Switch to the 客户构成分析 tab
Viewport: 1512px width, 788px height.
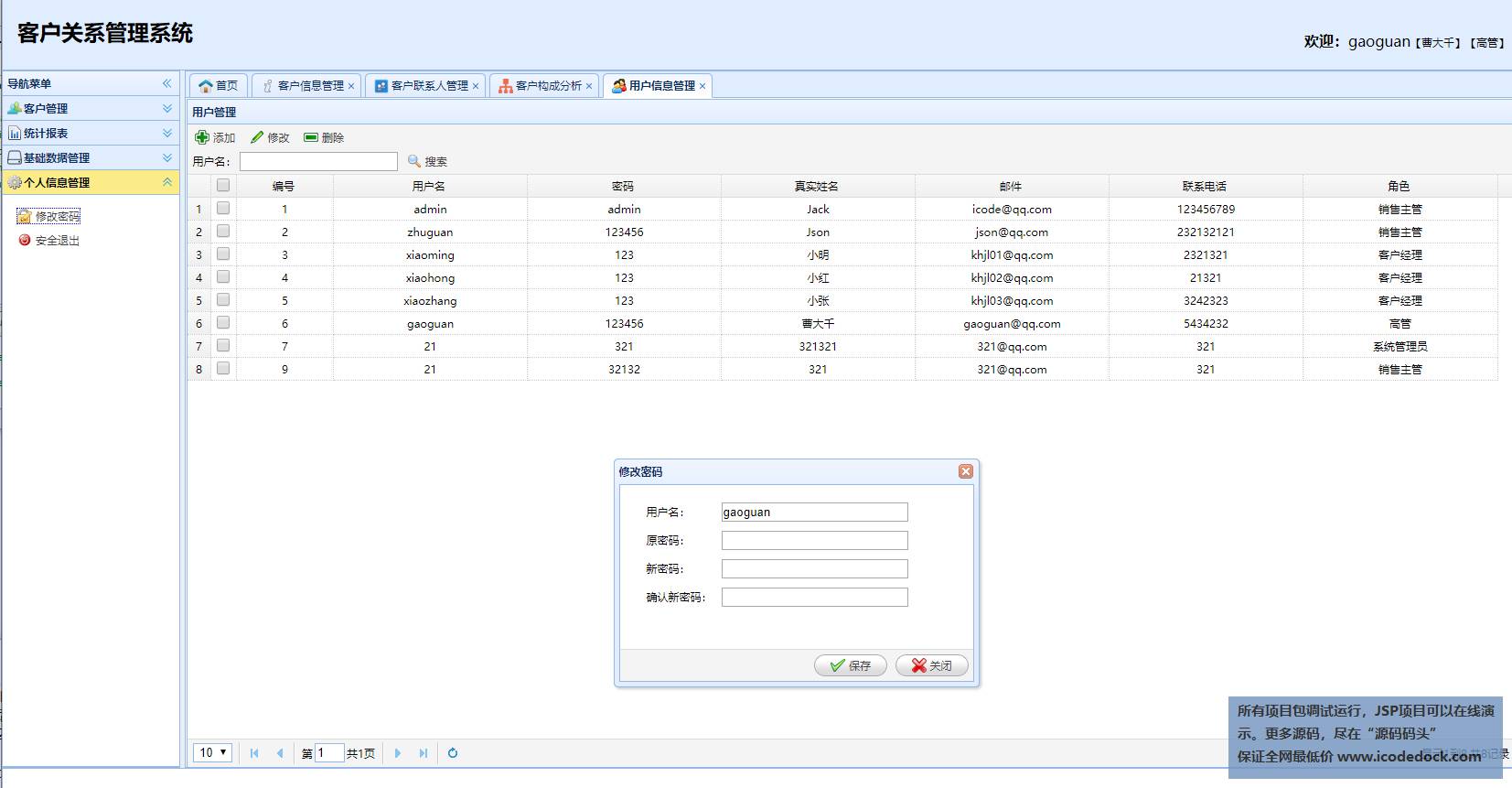tap(544, 86)
